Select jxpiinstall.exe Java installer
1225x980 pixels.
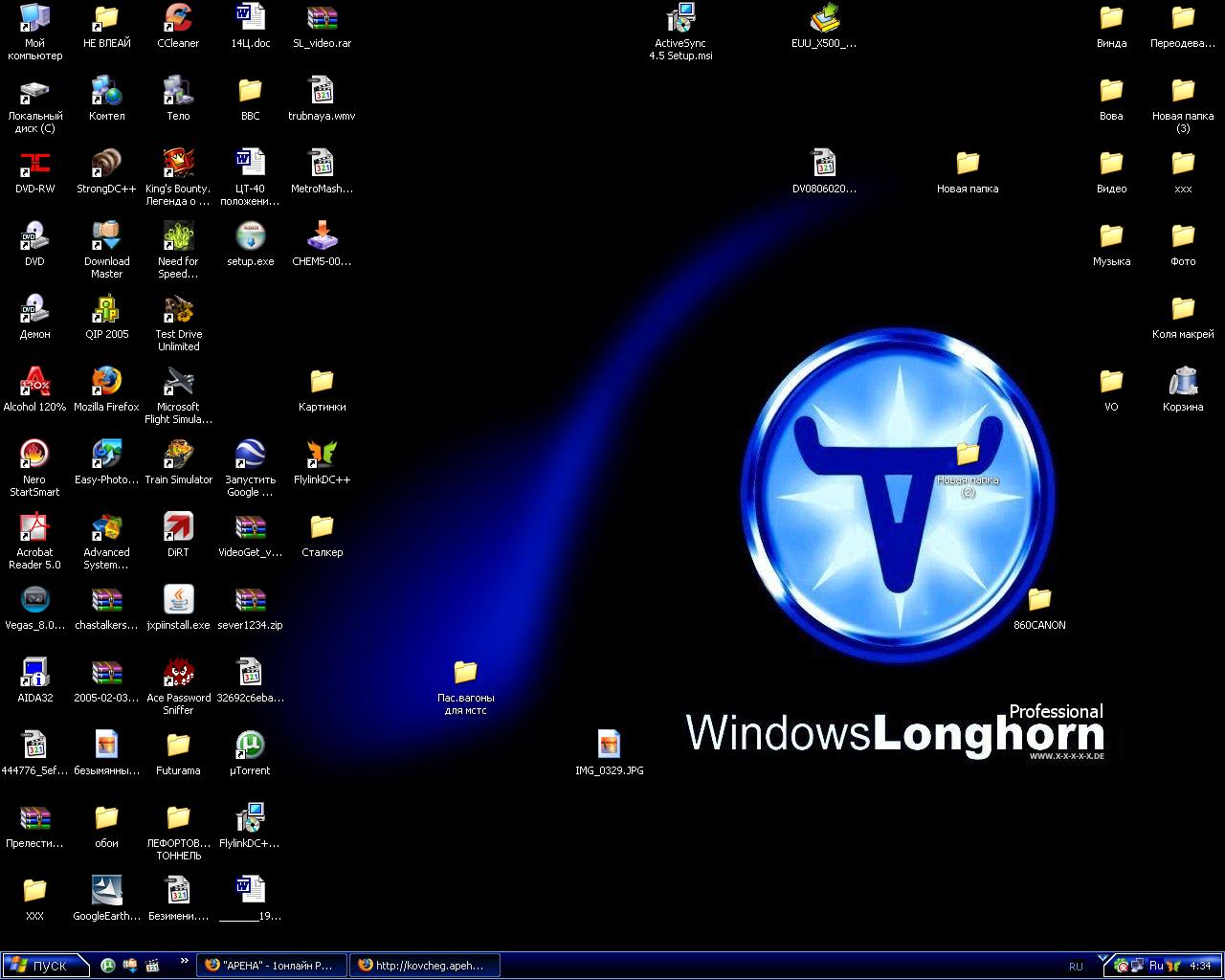[178, 607]
